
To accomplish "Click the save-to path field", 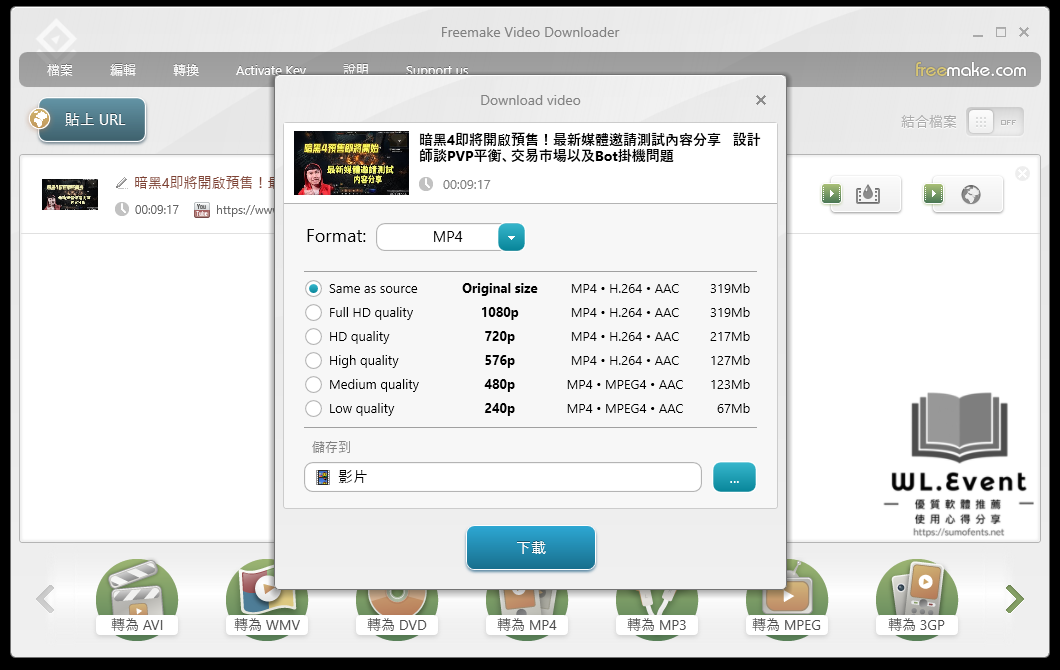I will 503,477.
